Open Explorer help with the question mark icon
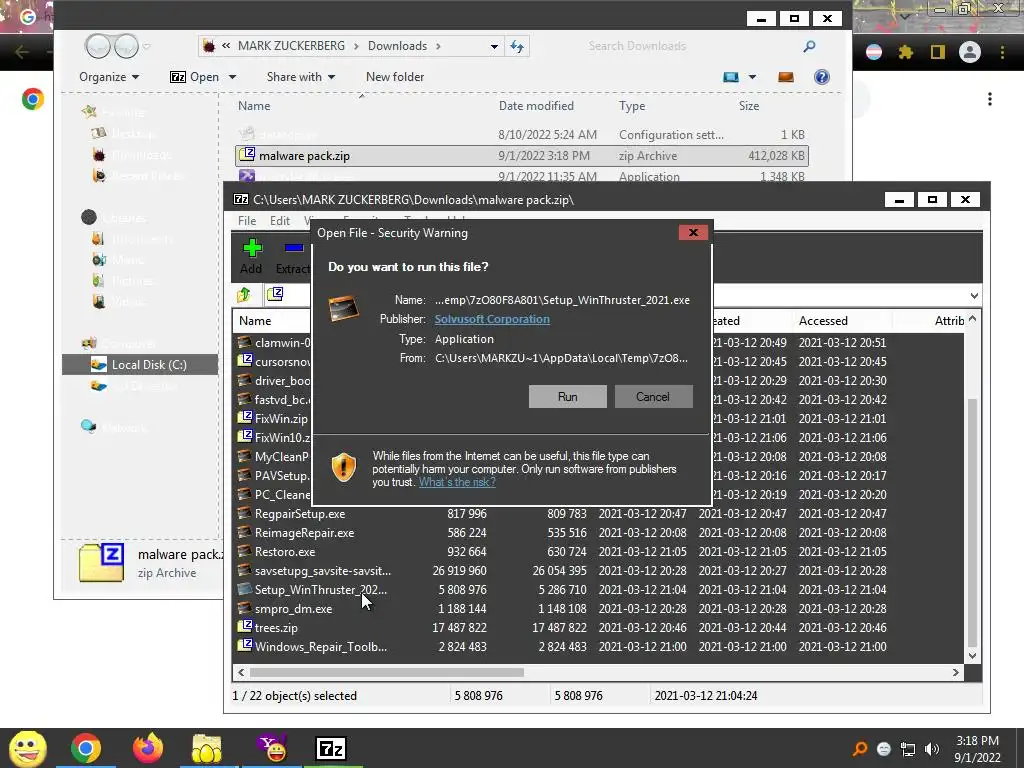1024x768 pixels. (822, 77)
